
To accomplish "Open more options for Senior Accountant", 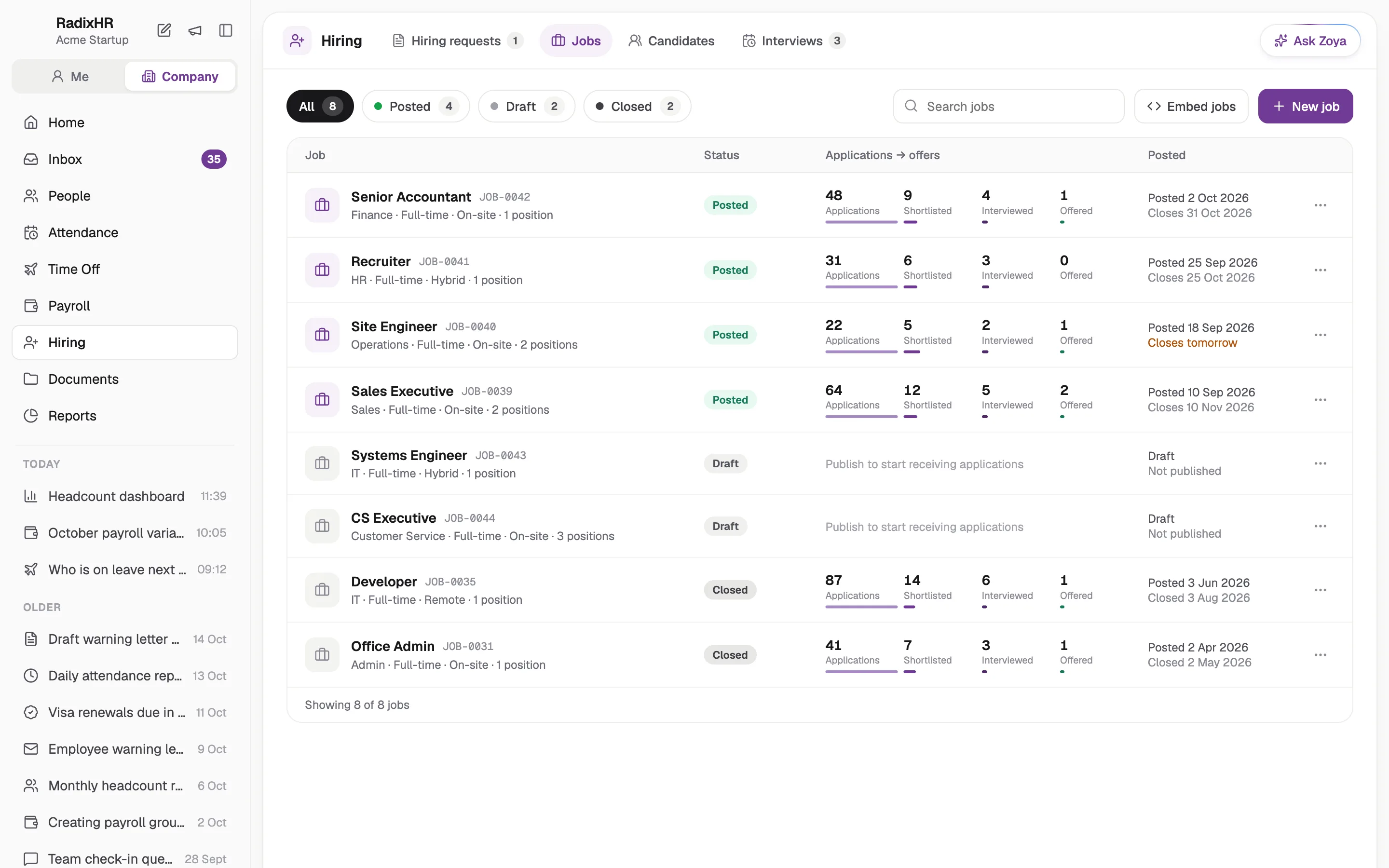I will [x=1320, y=205].
